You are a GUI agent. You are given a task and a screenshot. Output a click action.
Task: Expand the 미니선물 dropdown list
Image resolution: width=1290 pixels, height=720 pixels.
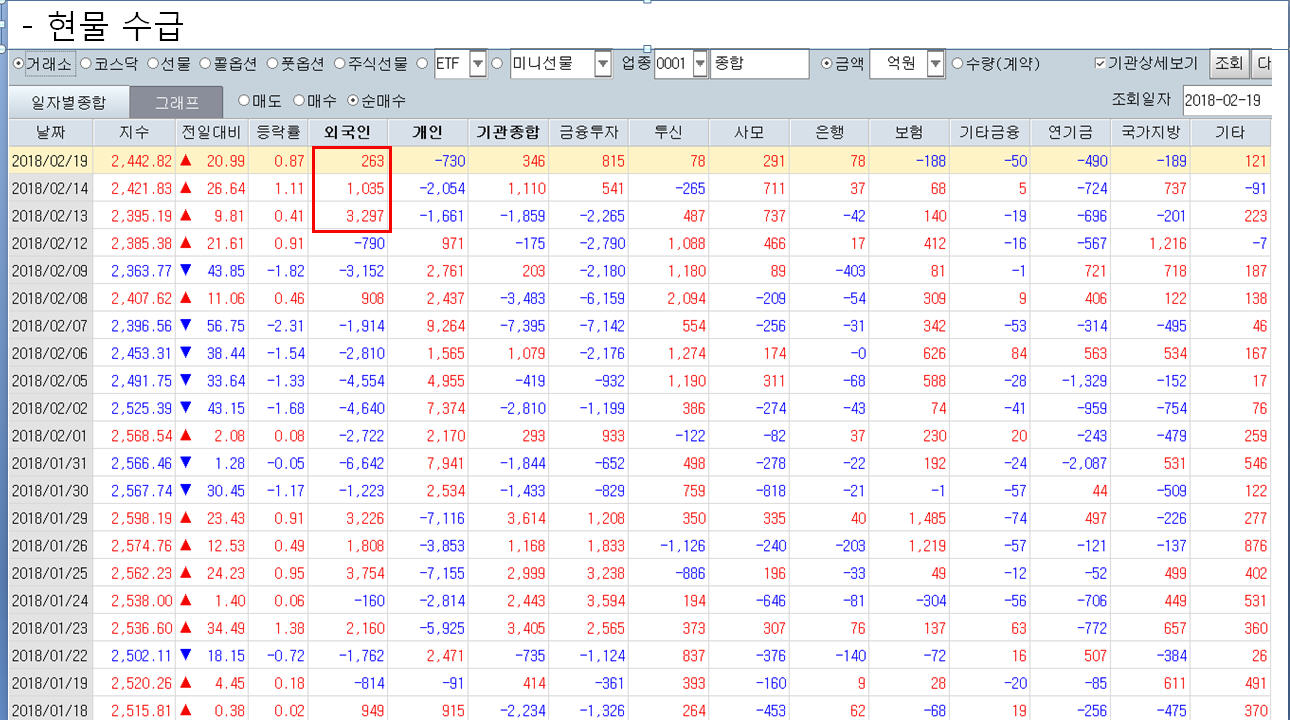tap(602, 64)
